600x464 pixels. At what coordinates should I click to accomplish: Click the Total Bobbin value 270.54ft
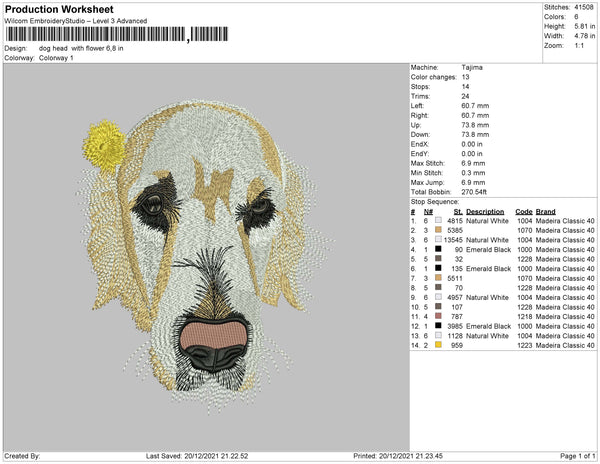tap(479, 190)
